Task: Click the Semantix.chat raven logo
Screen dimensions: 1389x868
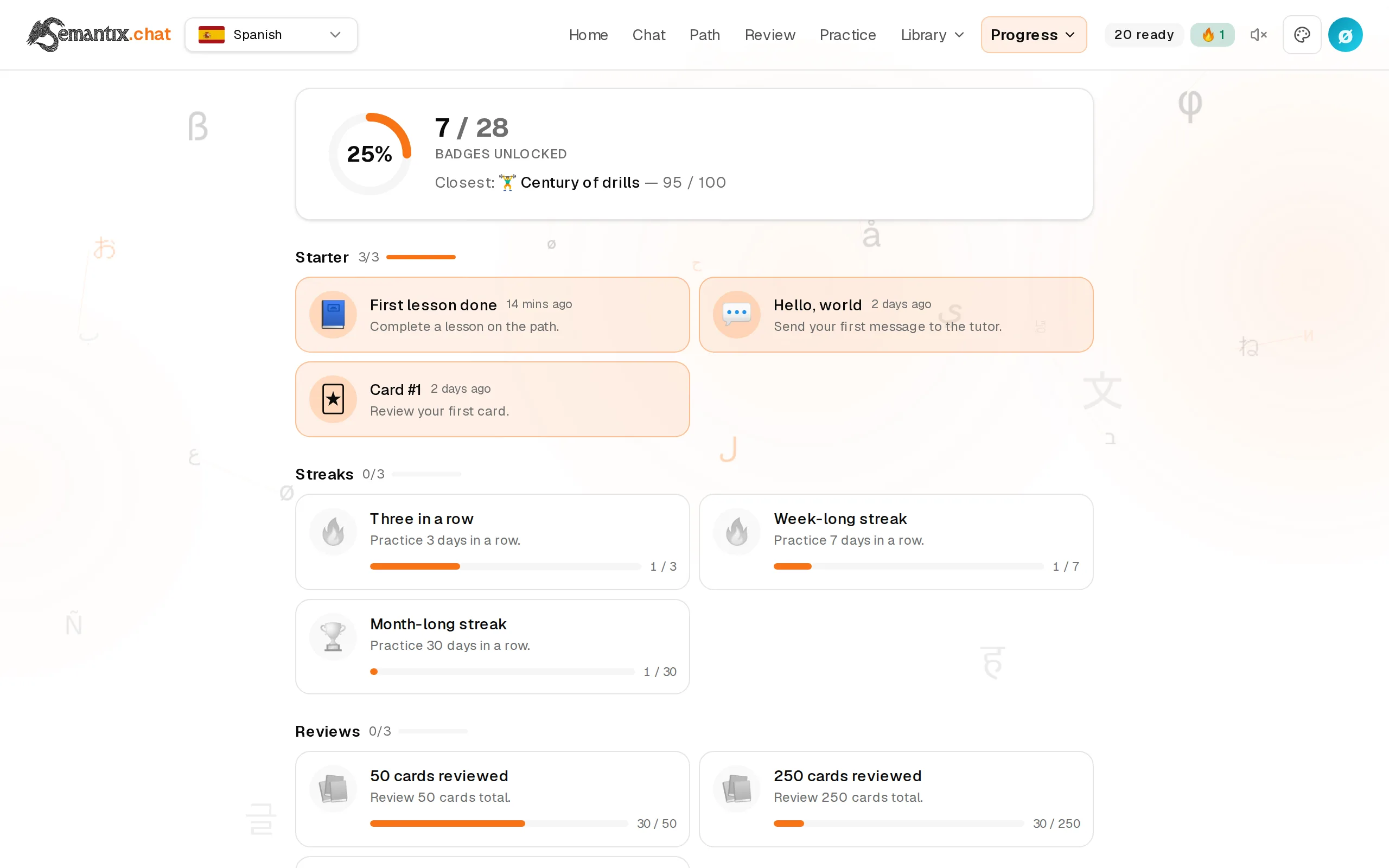Action: (99, 34)
